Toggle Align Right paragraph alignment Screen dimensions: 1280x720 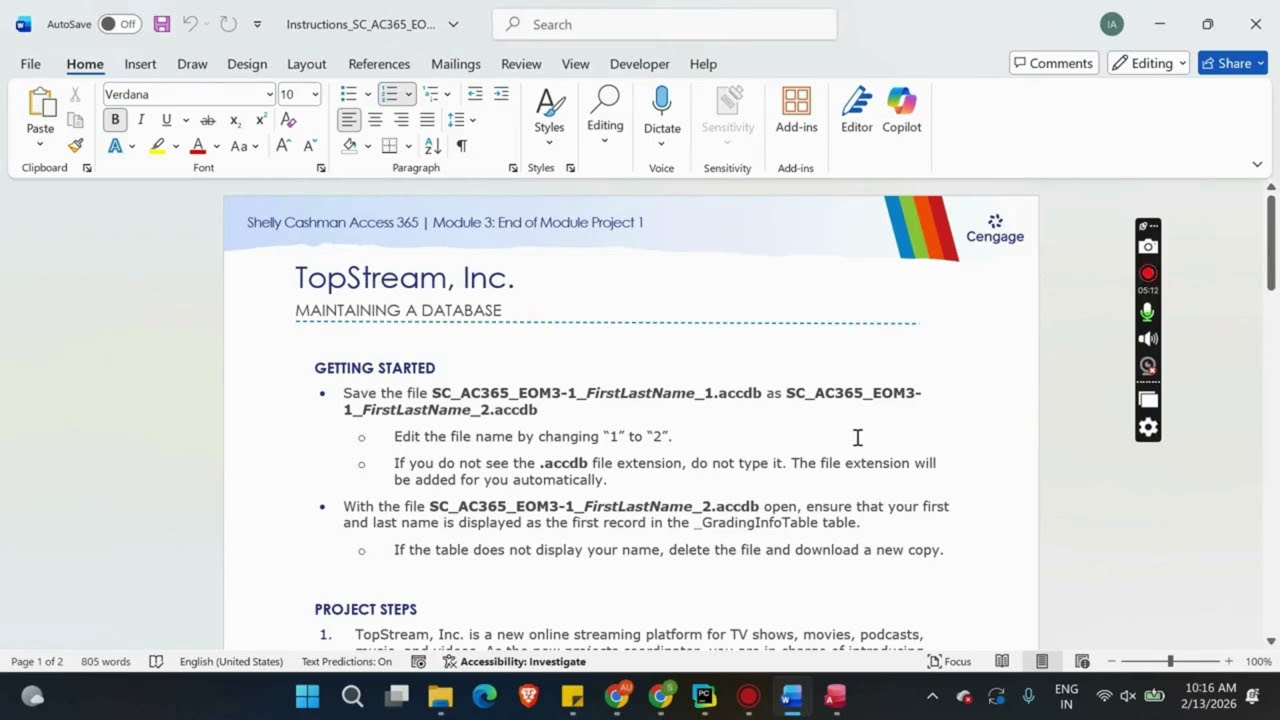pyautogui.click(x=401, y=120)
